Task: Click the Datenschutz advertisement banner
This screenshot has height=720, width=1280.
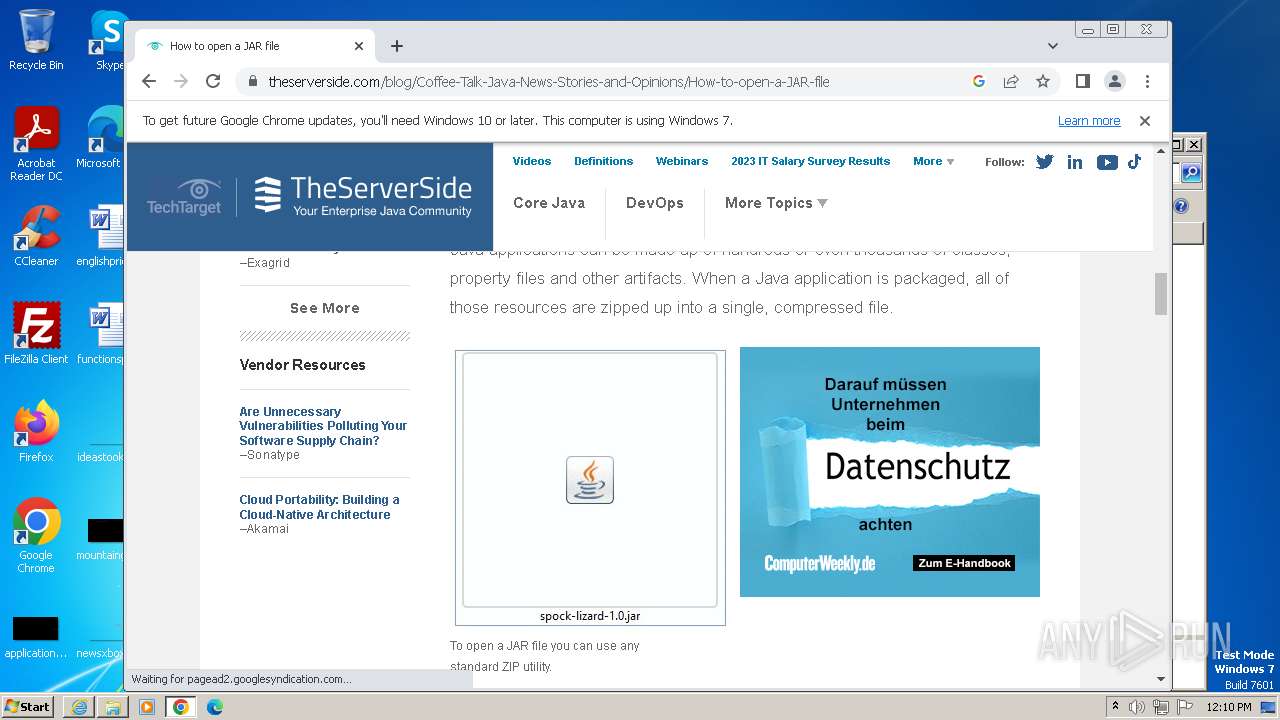Action: click(890, 472)
